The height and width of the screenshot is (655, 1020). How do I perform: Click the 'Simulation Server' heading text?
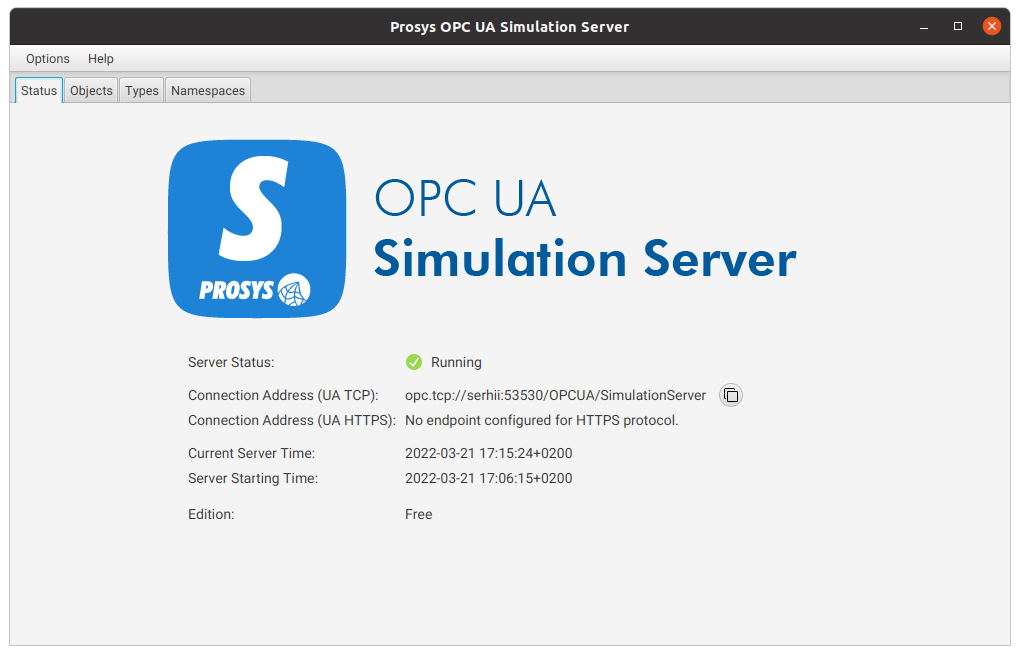pyautogui.click(x=585, y=258)
